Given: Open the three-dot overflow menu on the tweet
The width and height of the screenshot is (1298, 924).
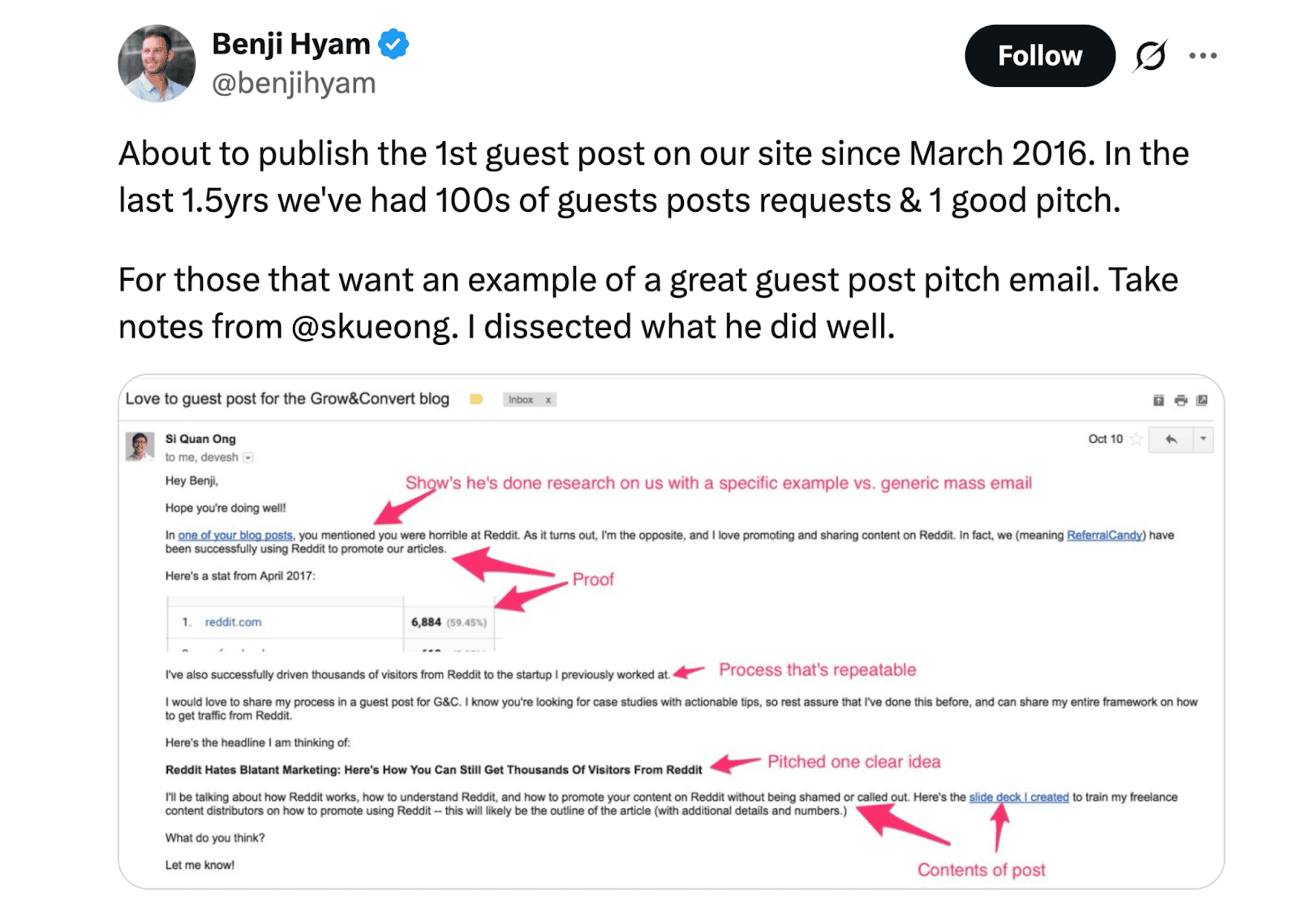Looking at the screenshot, I should [x=1202, y=55].
